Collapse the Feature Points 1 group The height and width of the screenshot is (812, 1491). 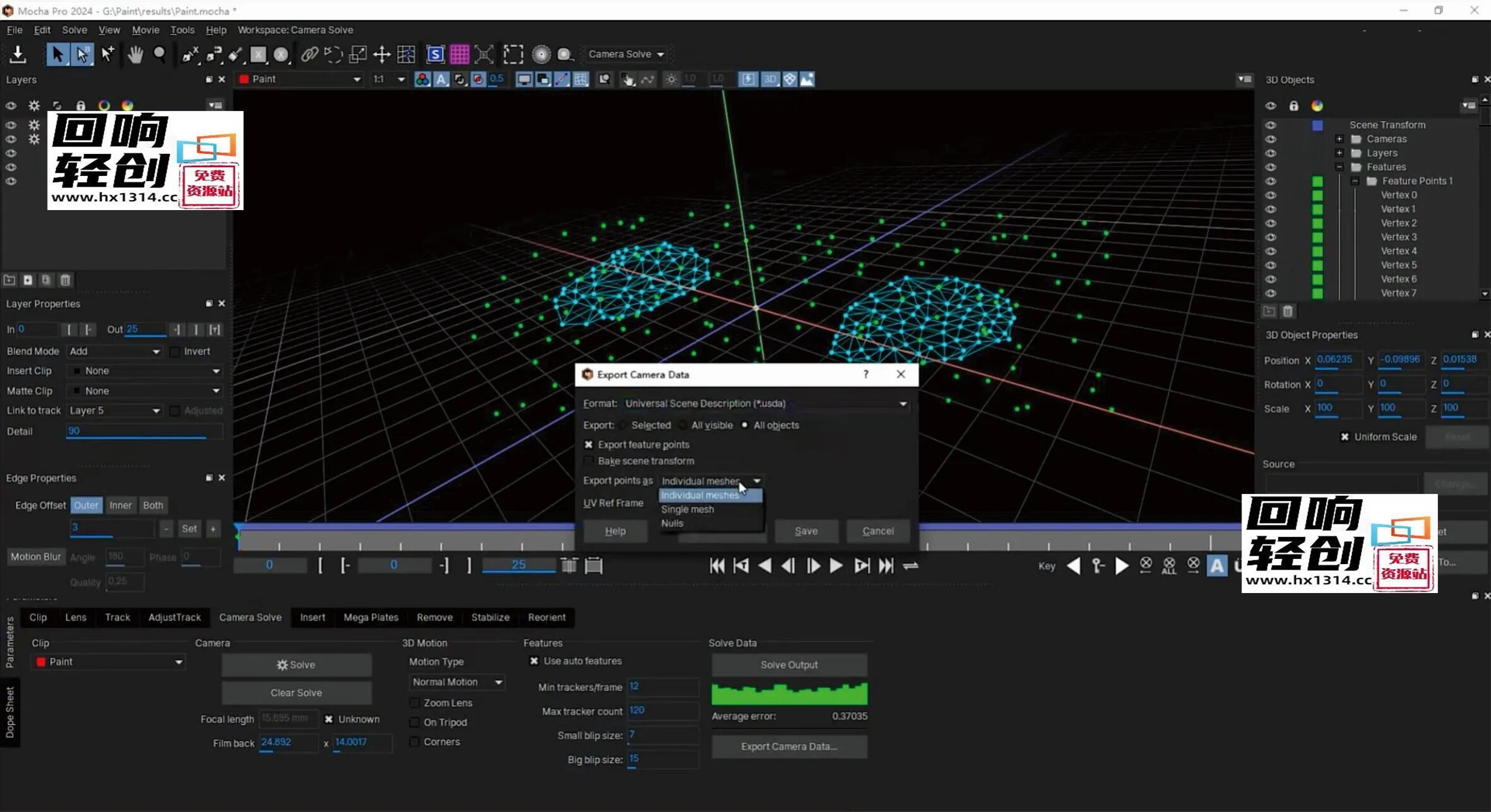pyautogui.click(x=1355, y=181)
